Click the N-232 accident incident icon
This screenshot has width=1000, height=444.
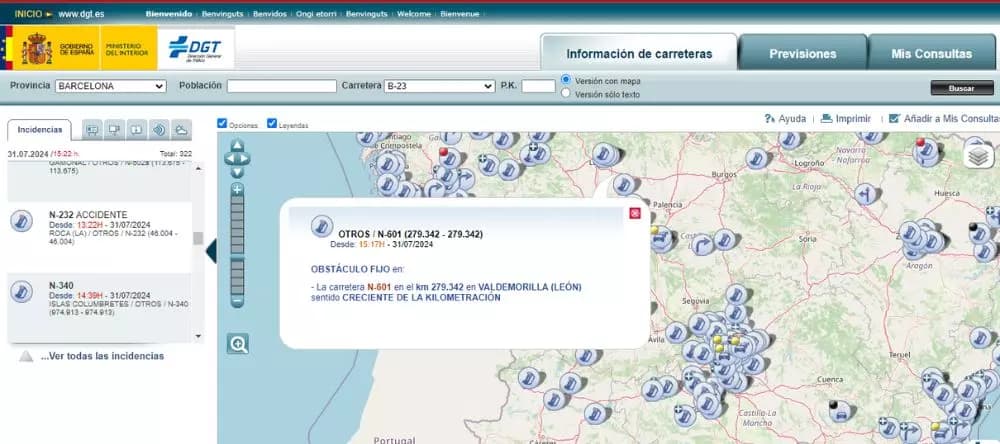pyautogui.click(x=21, y=221)
